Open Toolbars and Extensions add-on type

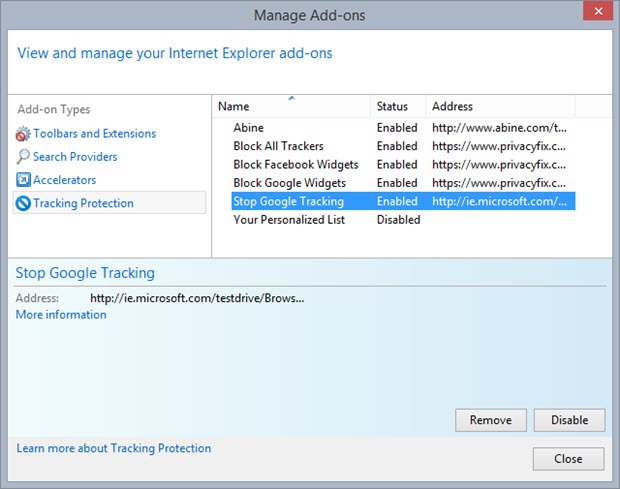[95, 134]
